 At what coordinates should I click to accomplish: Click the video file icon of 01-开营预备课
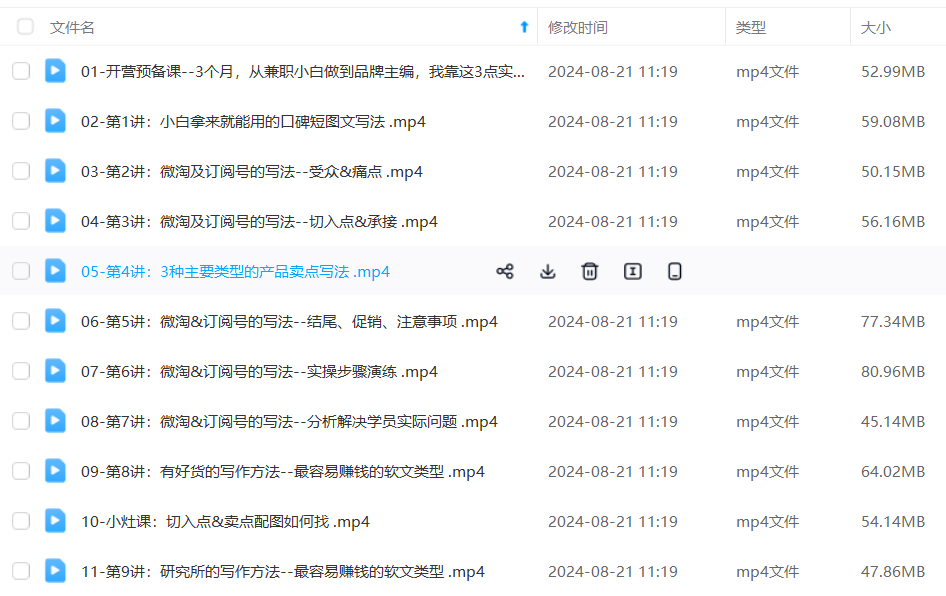tap(55, 71)
